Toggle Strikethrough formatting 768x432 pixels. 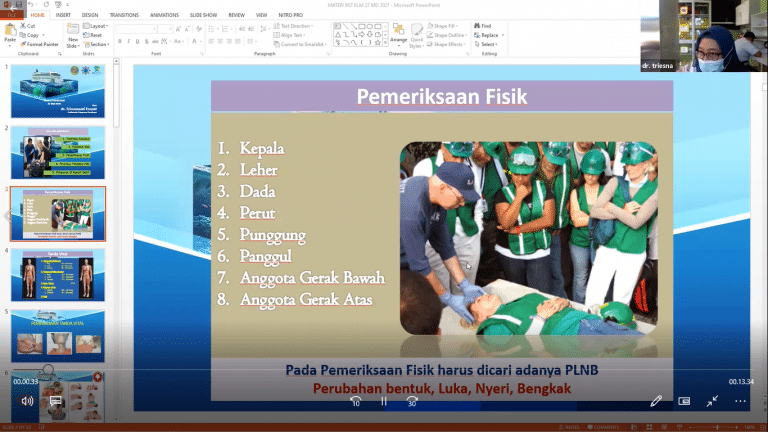point(155,42)
